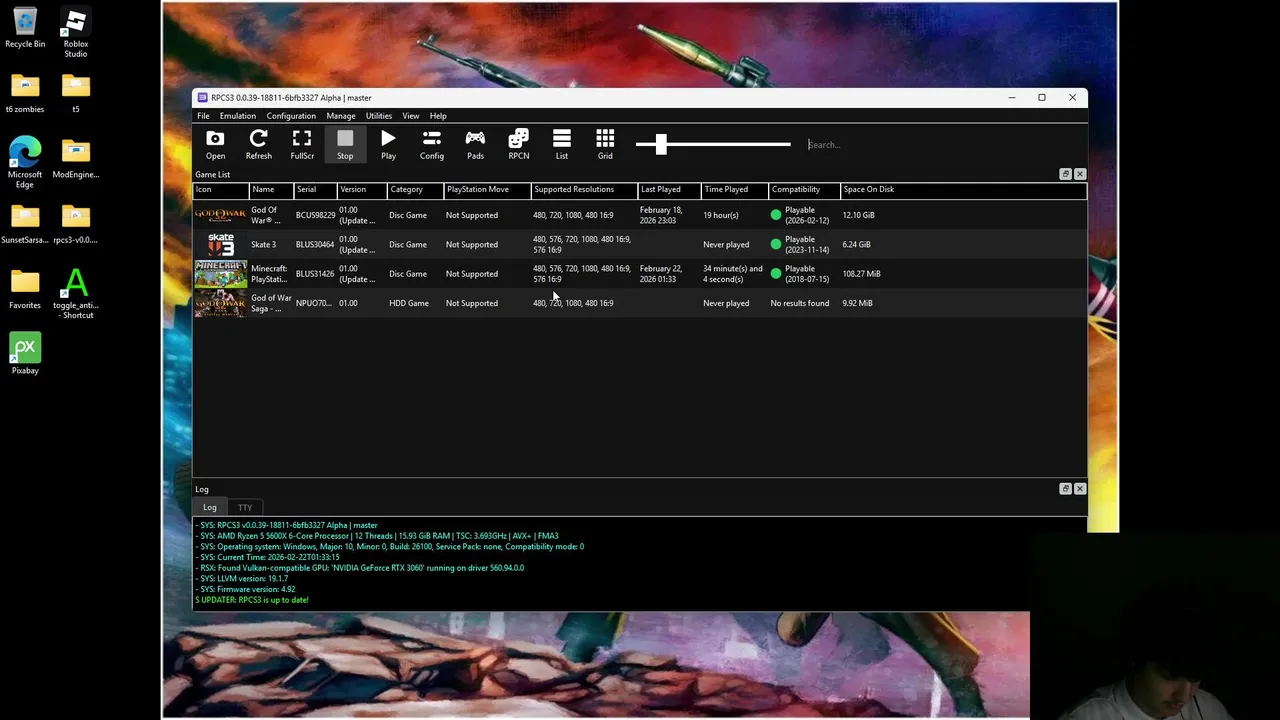
Task: Refresh the game list
Action: pos(258,144)
